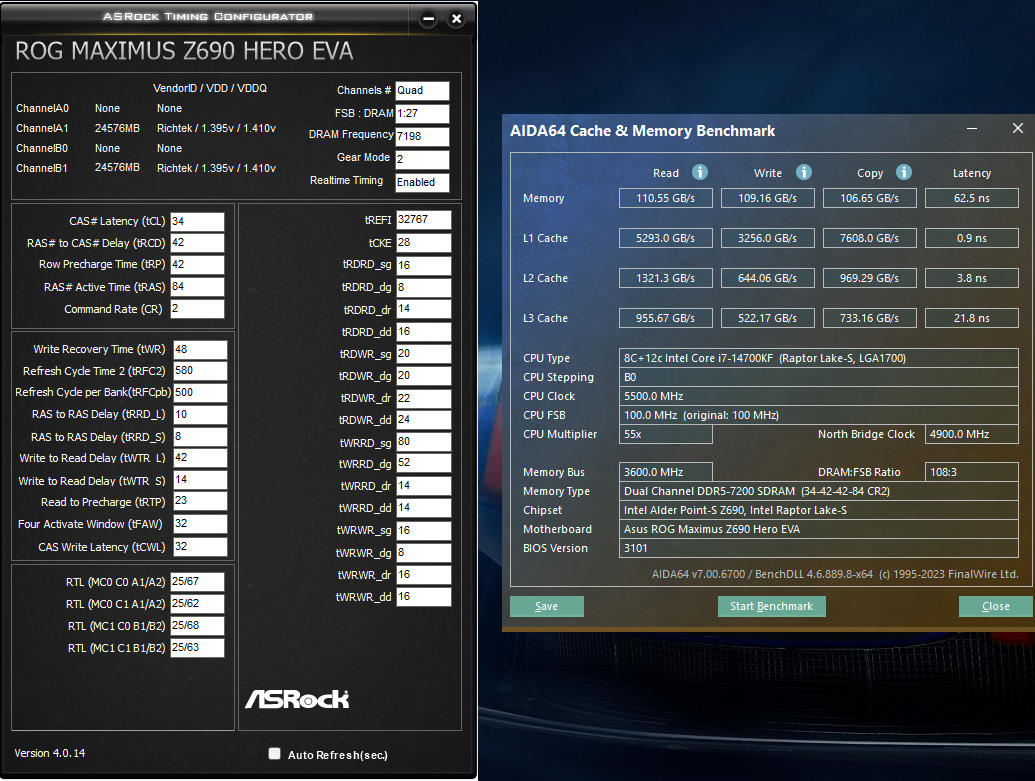
Task: Click the RAS# Active Time (tRAS) field
Action: (x=197, y=287)
